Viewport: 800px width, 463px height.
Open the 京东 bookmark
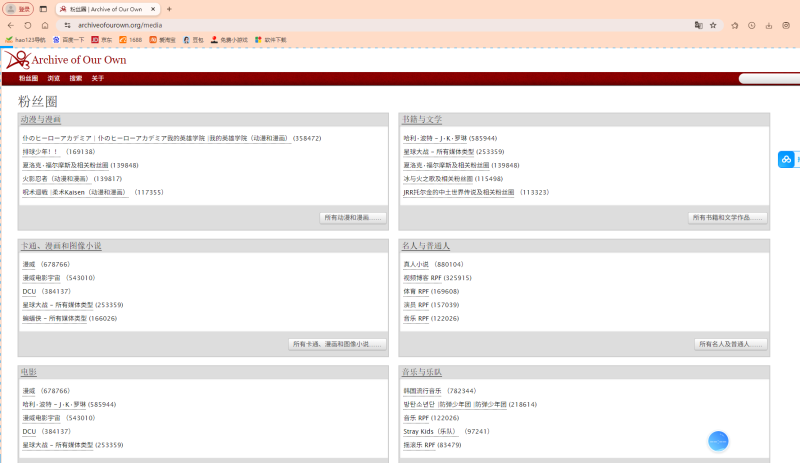point(102,40)
